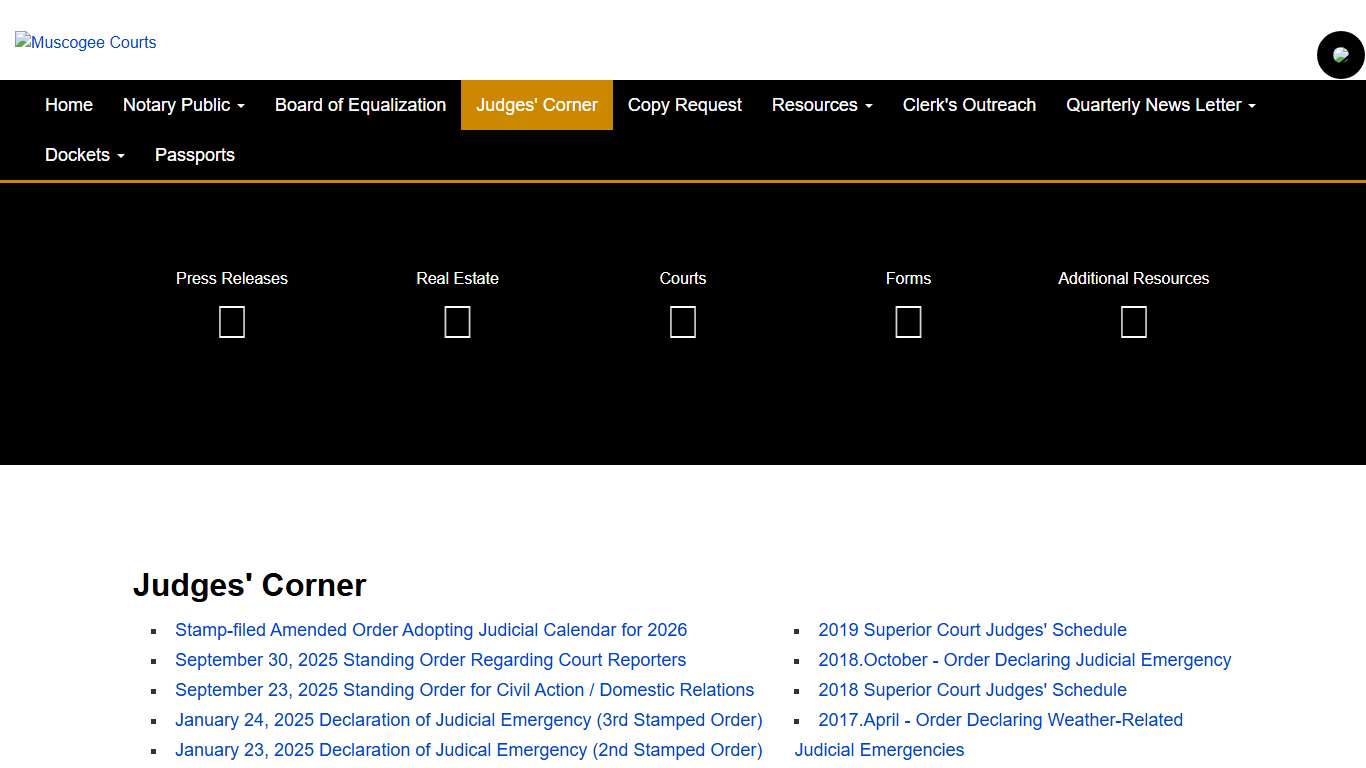Image resolution: width=1366 pixels, height=768 pixels.
Task: Open the January 24, 2025 Judicial Emergency declaration
Action: tap(468, 720)
